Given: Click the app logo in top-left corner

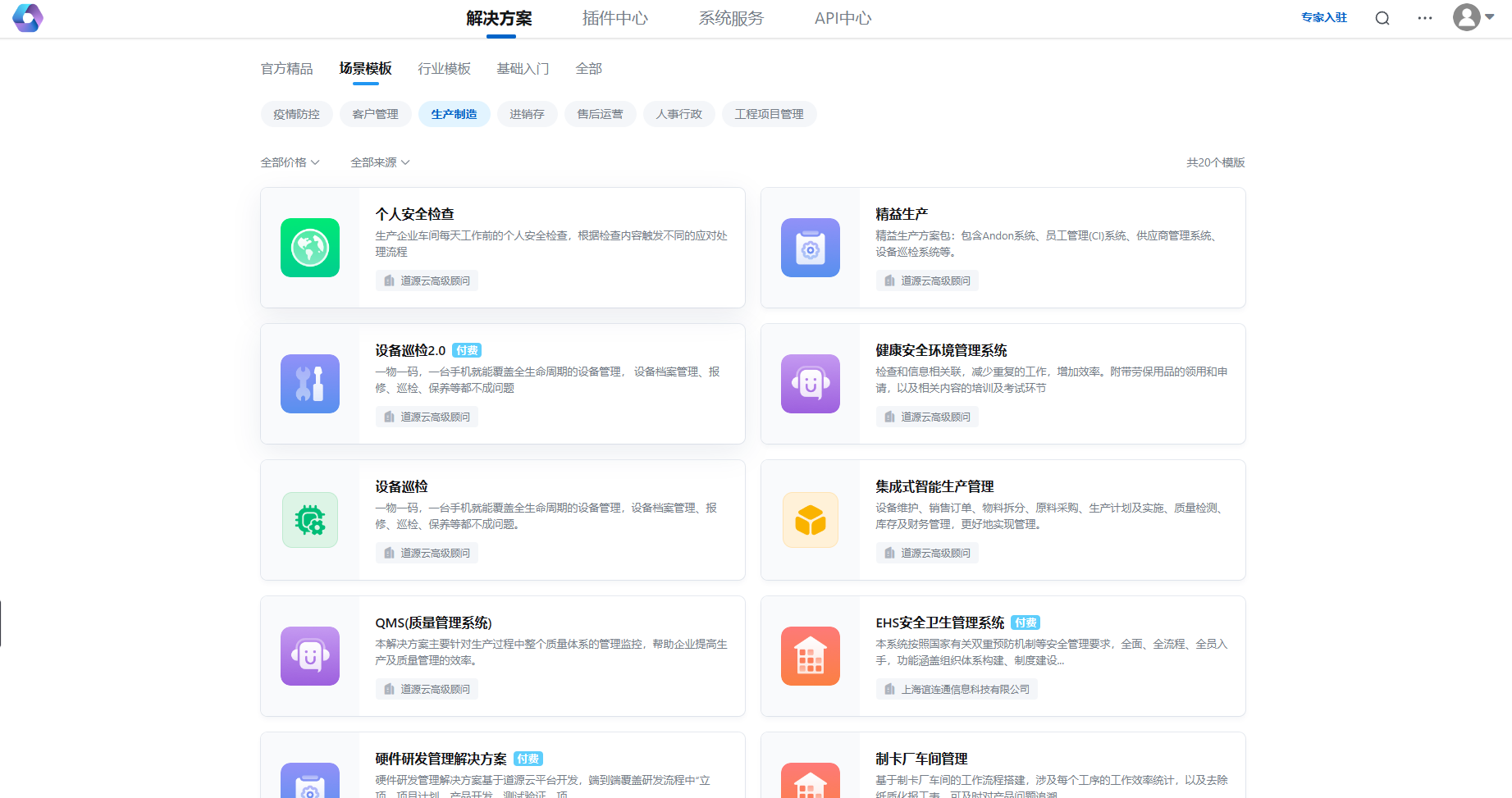Looking at the screenshot, I should pyautogui.click(x=28, y=18).
